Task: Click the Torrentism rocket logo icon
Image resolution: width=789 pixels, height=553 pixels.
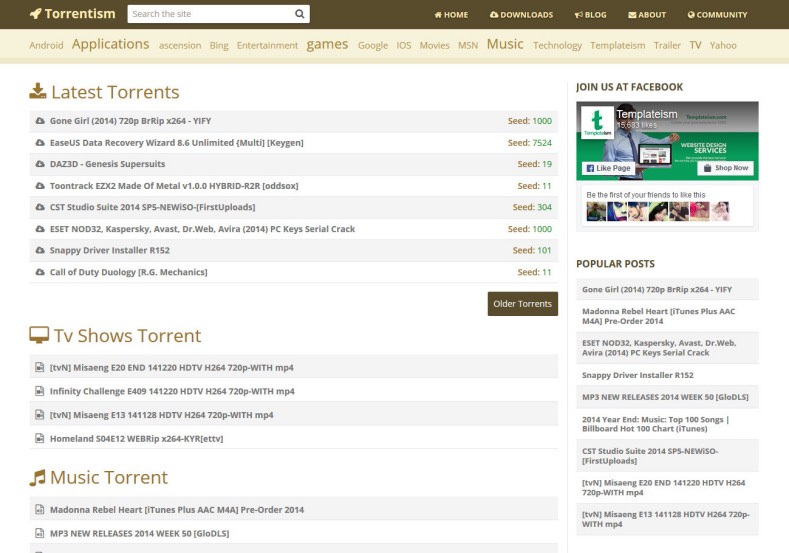Action: click(36, 14)
